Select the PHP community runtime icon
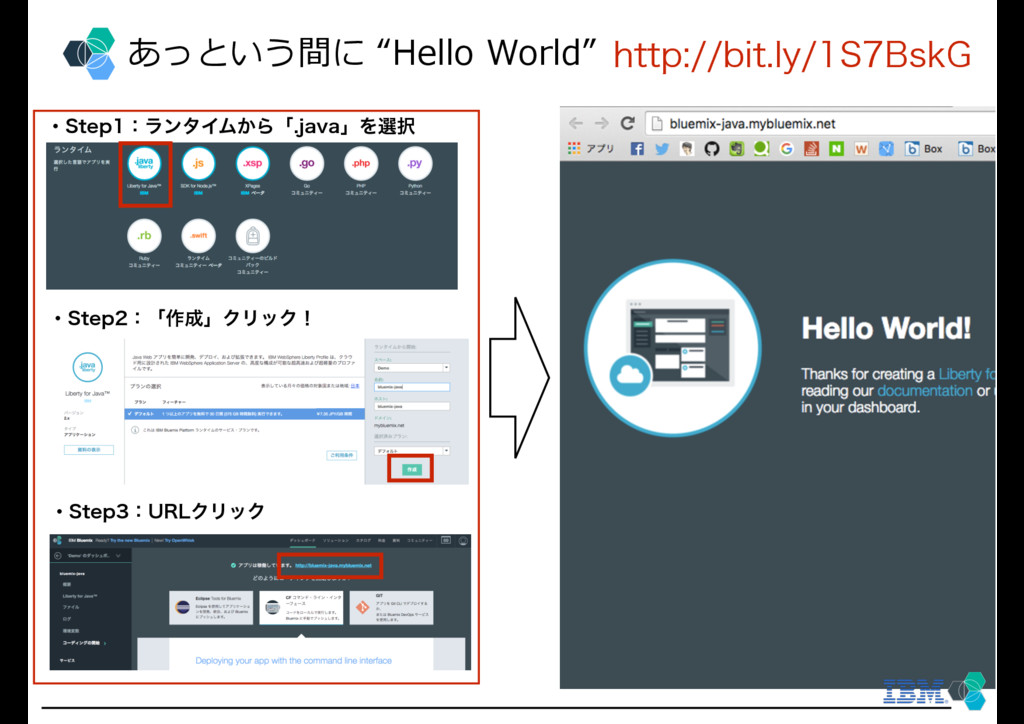This screenshot has width=1024, height=724. coord(361,163)
